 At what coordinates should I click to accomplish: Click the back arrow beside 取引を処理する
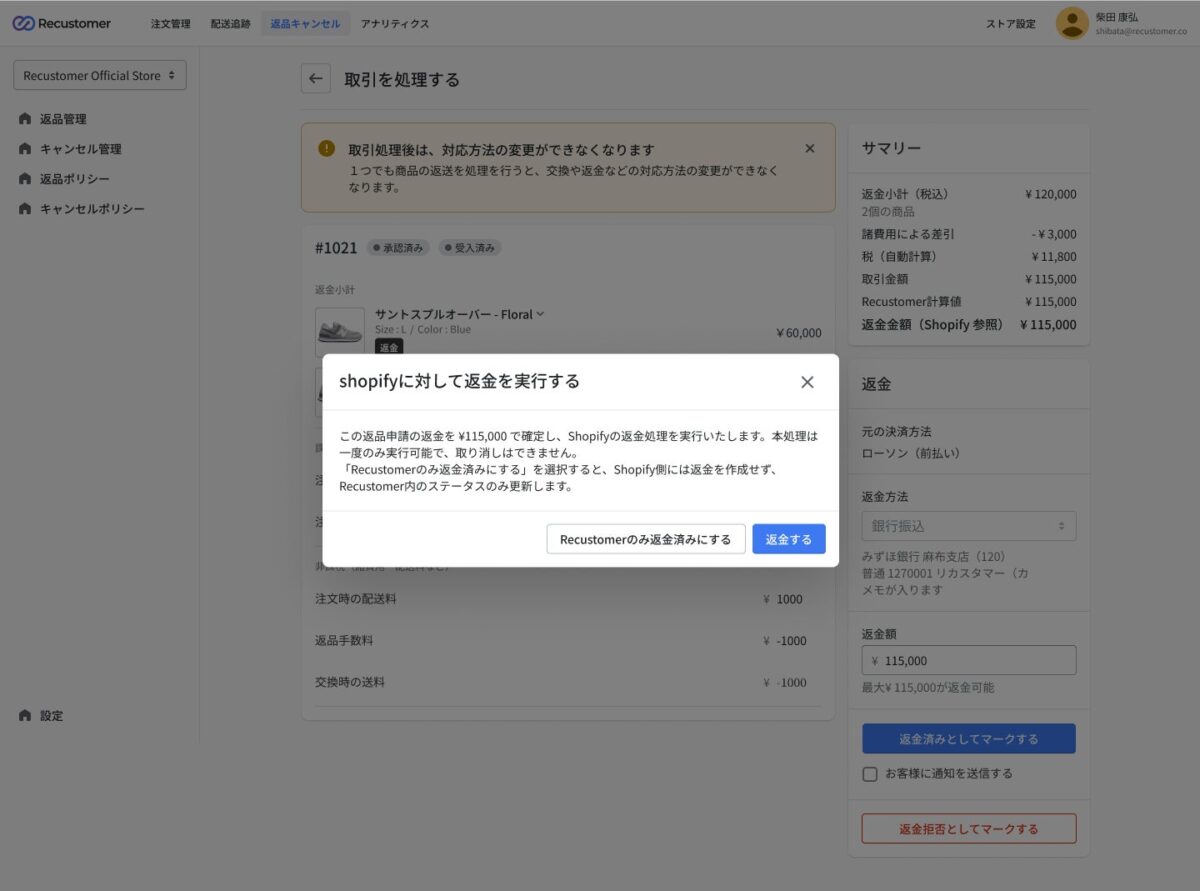pyautogui.click(x=315, y=78)
